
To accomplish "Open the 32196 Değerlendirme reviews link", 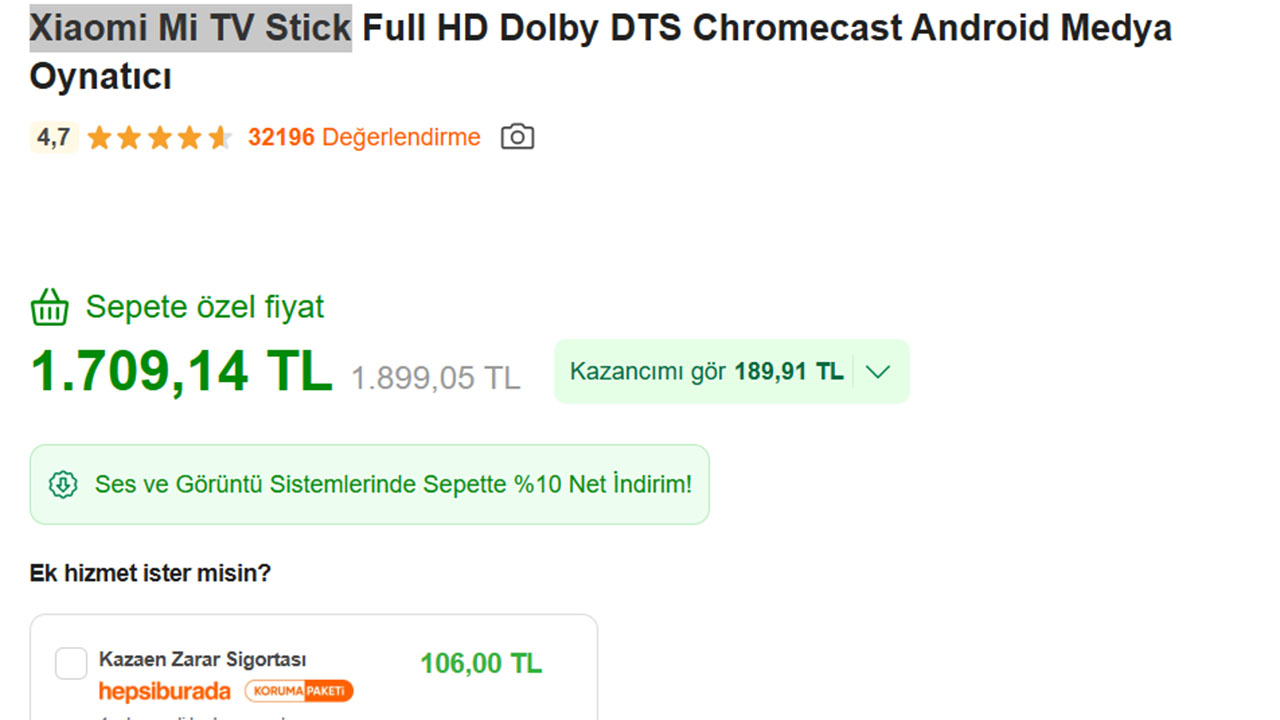I will point(364,137).
